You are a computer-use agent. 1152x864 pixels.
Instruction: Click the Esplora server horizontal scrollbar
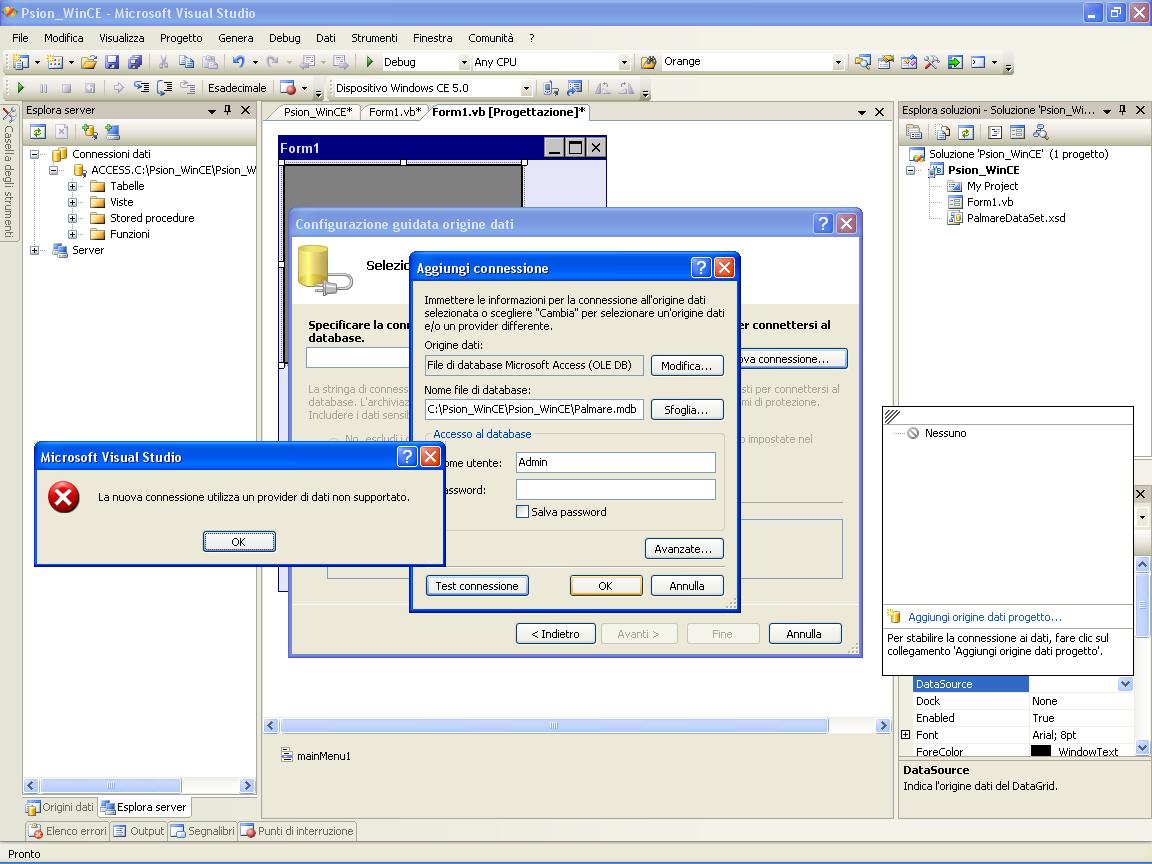[111, 785]
